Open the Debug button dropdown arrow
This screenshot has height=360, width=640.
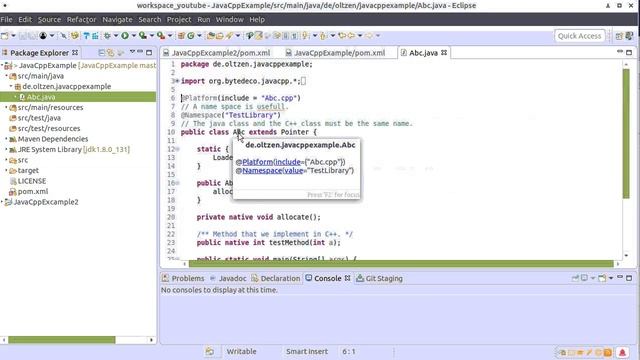(x=116, y=36)
